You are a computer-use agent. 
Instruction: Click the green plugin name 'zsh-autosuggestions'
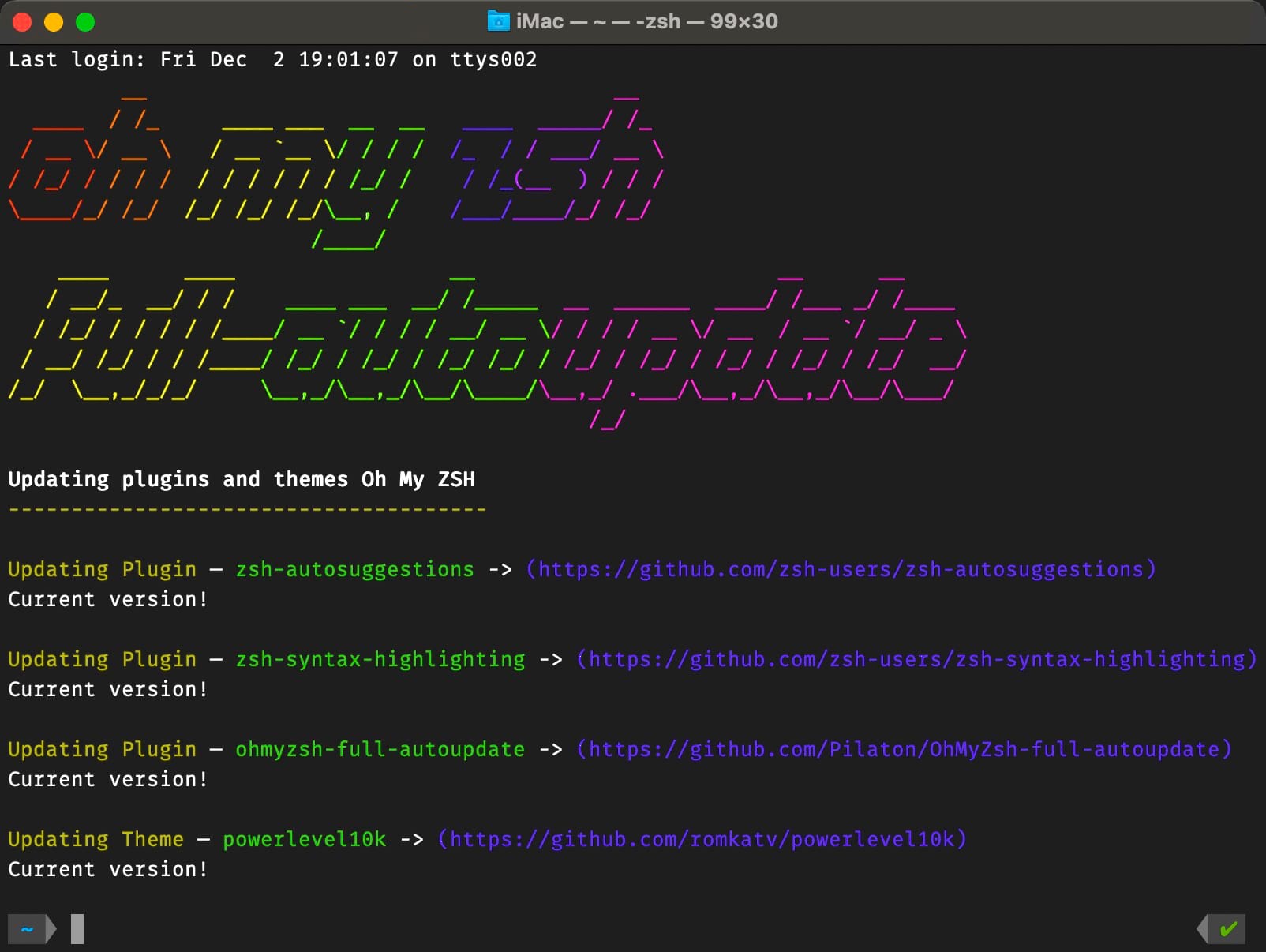coord(354,569)
